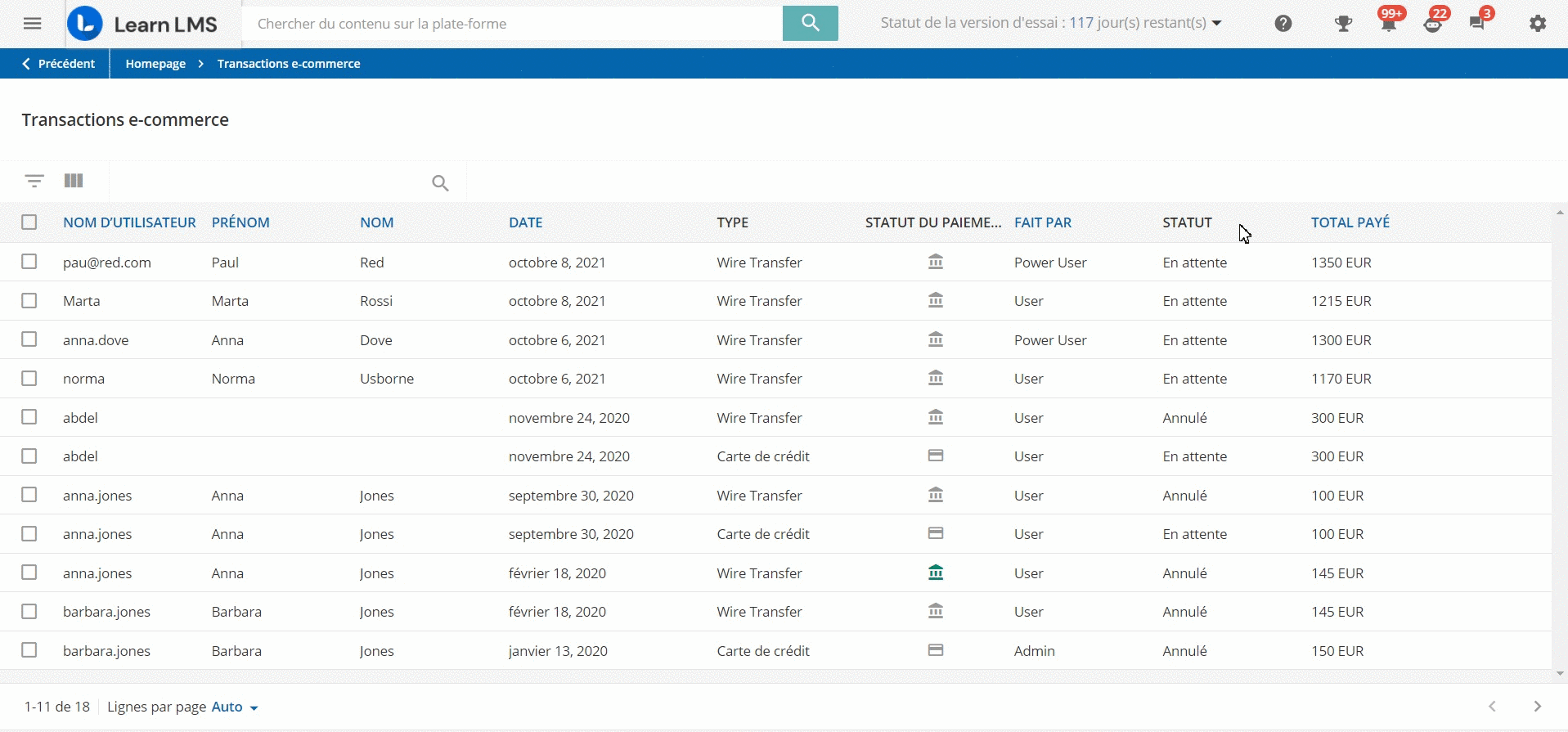Sort by FAIT PAR column header

click(x=1043, y=222)
